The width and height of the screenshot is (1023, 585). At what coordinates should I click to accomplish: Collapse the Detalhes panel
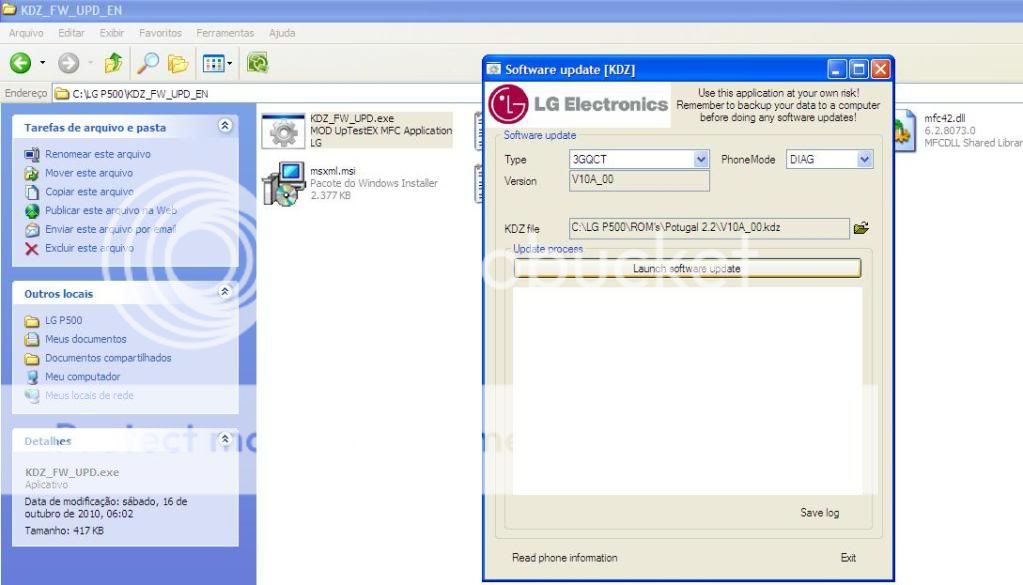(x=224, y=440)
